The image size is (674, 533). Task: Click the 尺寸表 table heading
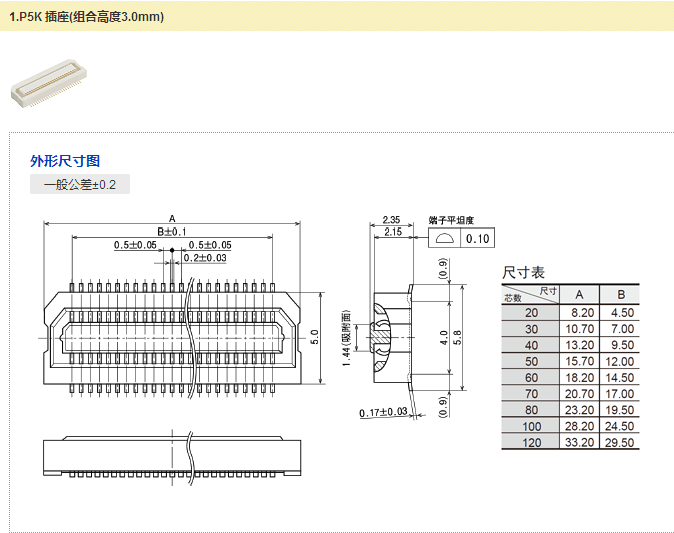point(523,272)
